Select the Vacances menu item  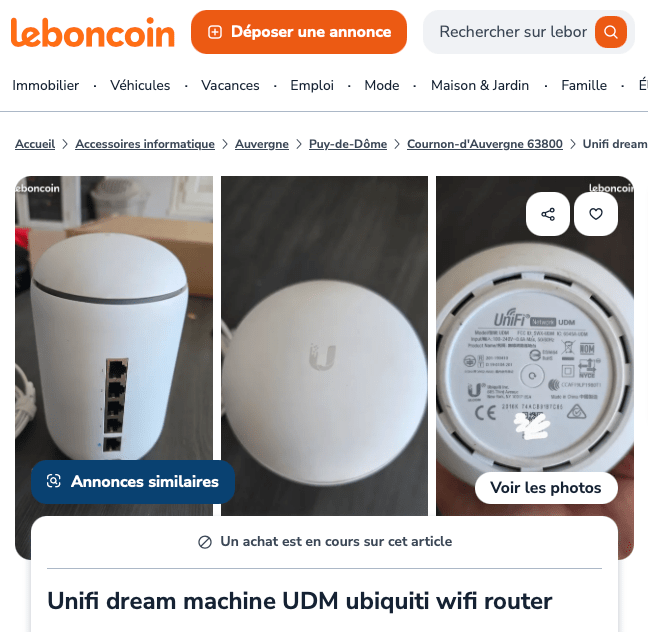[x=230, y=85]
